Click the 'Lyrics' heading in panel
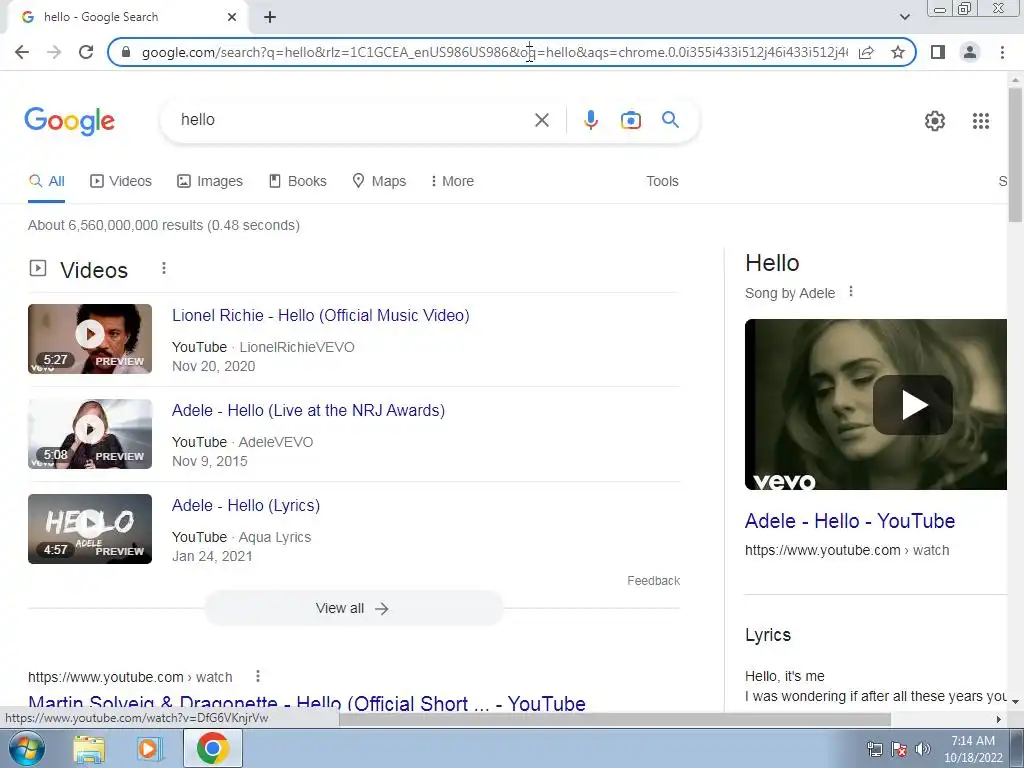This screenshot has width=1024, height=768. pos(768,635)
